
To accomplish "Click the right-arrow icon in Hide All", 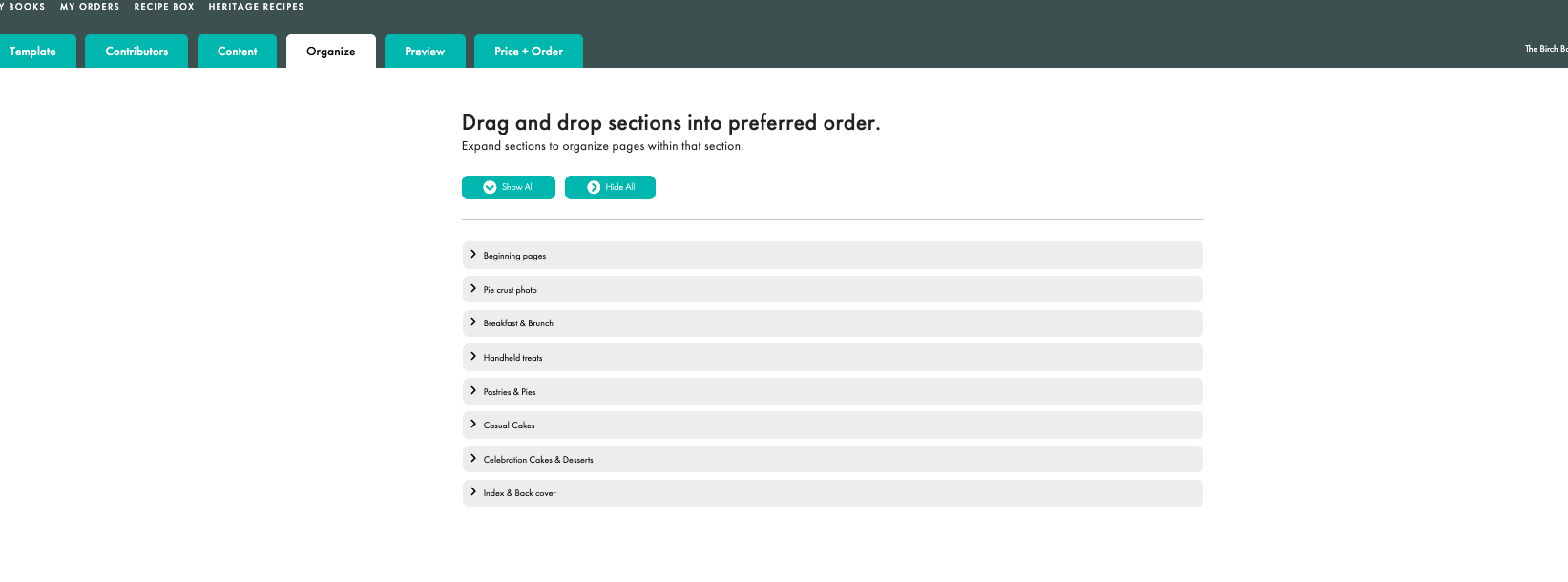I will [x=594, y=187].
